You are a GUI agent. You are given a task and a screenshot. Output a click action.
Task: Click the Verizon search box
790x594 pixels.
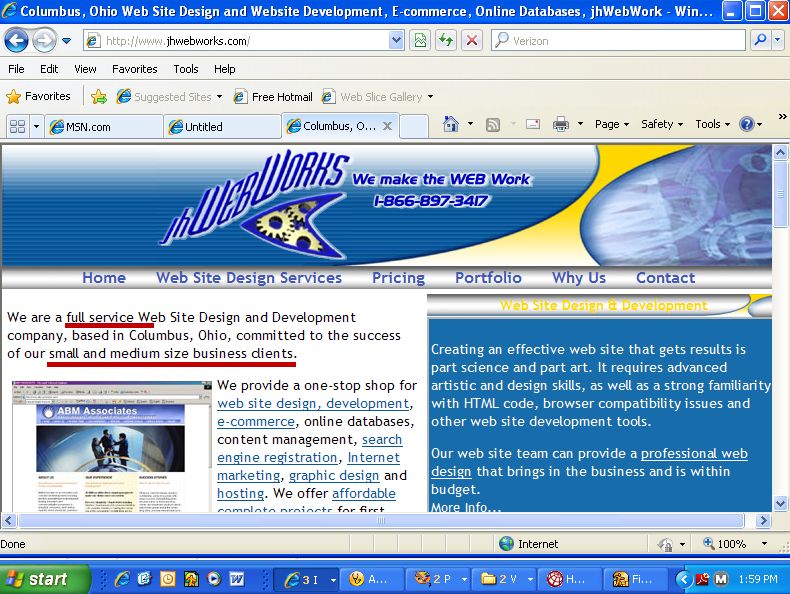tap(618, 40)
